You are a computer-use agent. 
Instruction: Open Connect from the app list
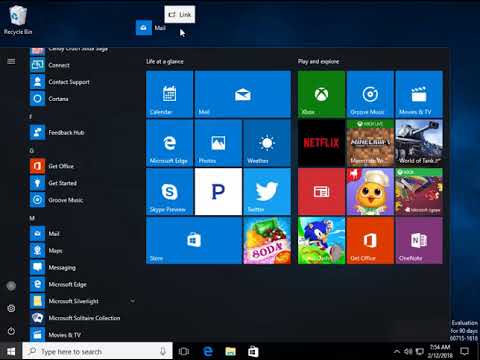click(x=83, y=65)
